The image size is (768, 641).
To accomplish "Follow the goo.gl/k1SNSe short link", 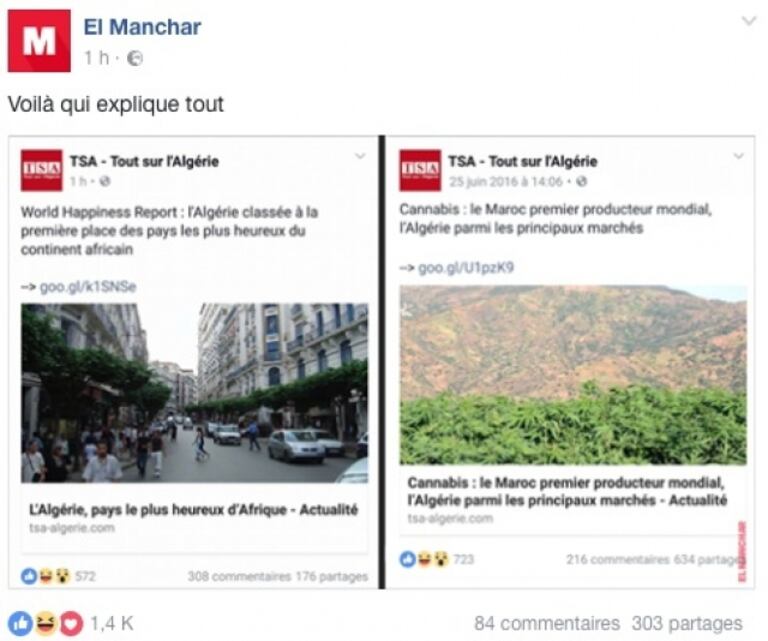I will (x=88, y=287).
